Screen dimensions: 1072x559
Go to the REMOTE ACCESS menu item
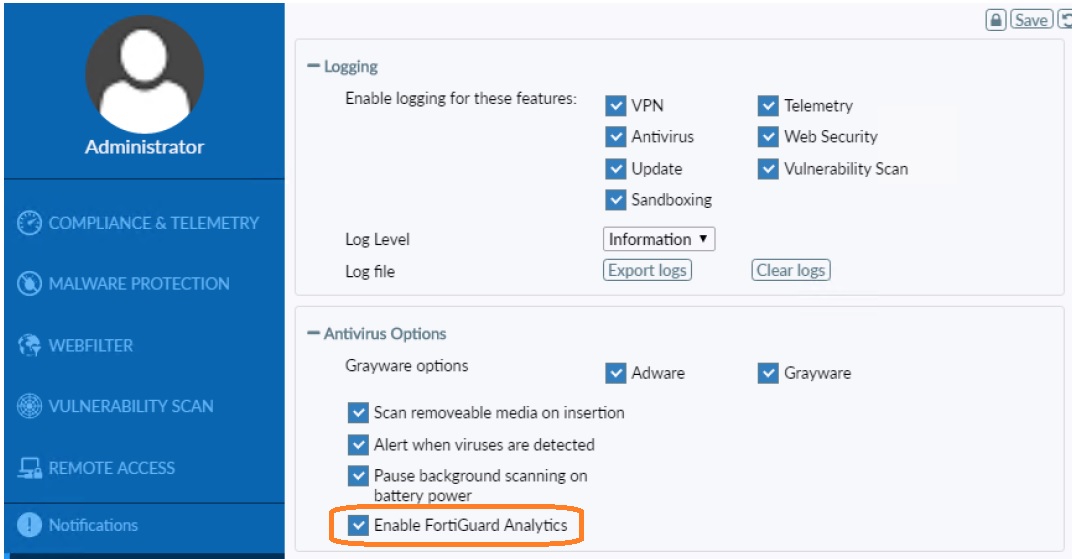pyautogui.click(x=112, y=468)
